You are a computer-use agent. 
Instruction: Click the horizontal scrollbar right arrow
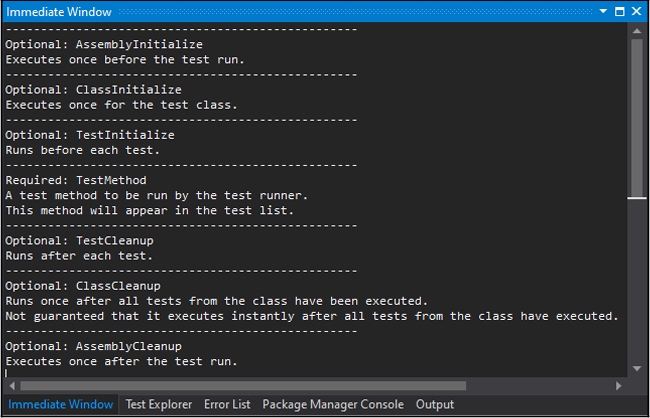tap(621, 385)
